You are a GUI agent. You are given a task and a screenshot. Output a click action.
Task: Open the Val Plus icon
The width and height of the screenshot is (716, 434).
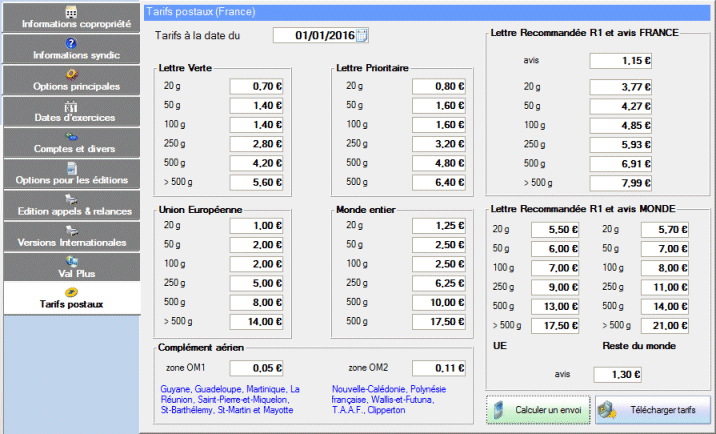point(70,262)
